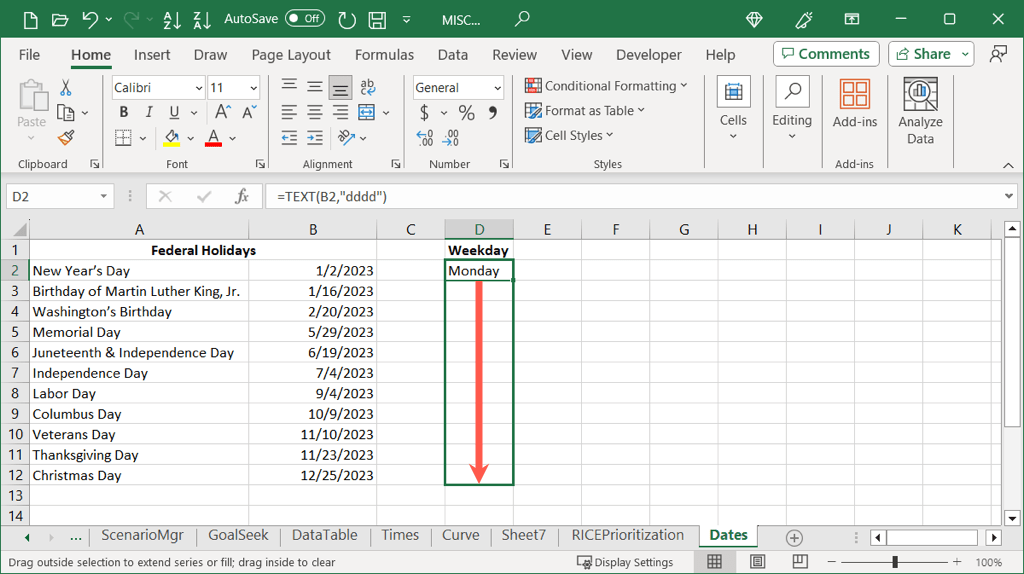The image size is (1024, 574).
Task: Open the Add-ins button
Action: (854, 105)
